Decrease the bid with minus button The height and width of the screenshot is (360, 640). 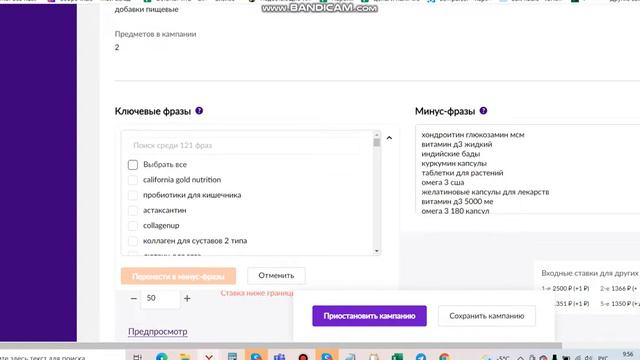133,298
